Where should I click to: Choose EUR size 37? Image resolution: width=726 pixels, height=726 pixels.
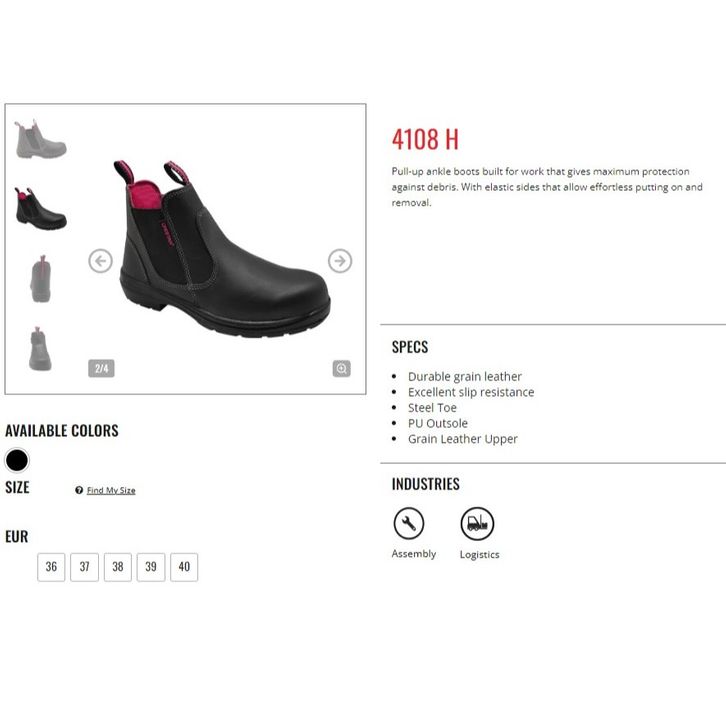pyautogui.click(x=84, y=567)
